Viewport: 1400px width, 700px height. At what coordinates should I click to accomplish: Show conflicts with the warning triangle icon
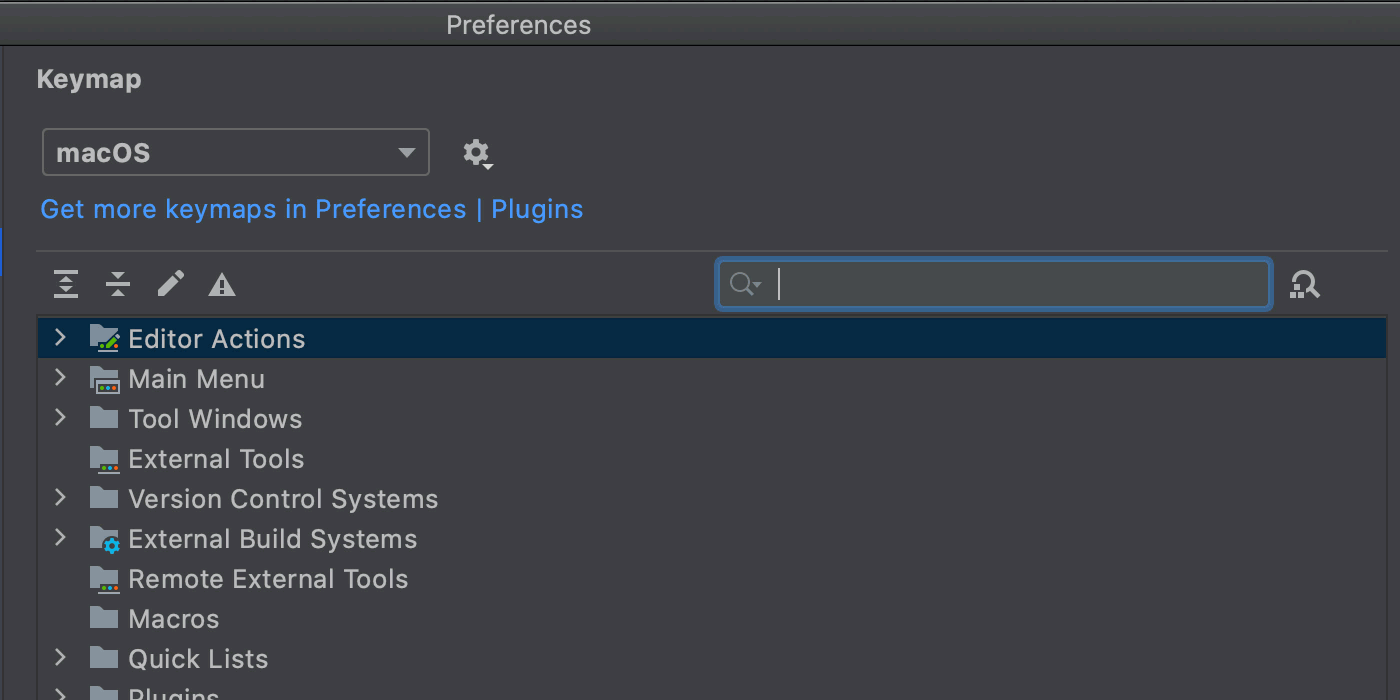(x=222, y=286)
